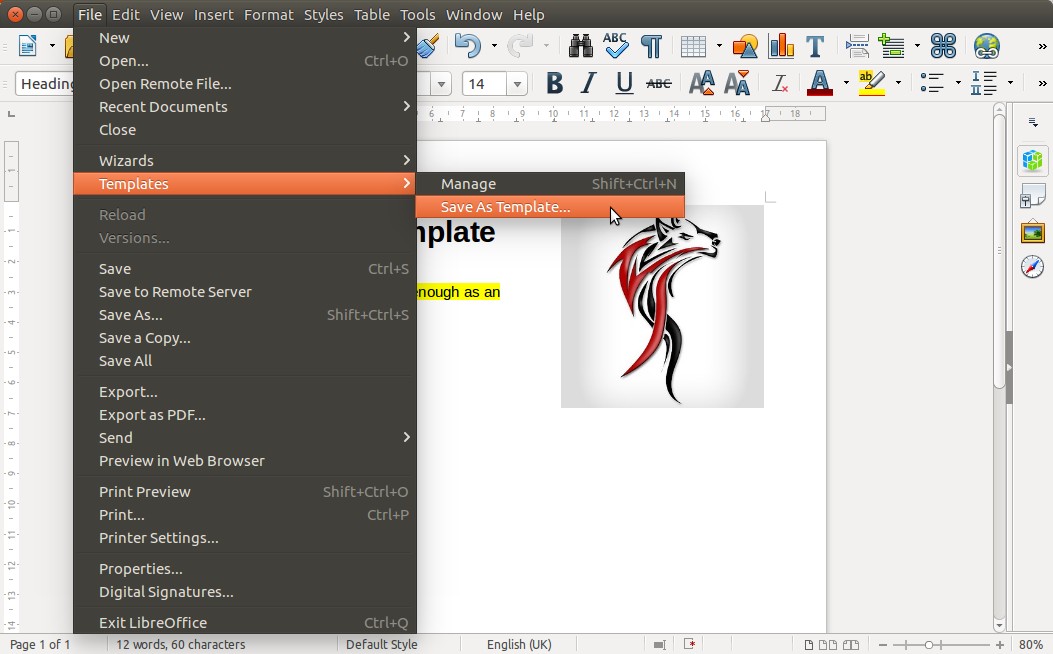Click the Insert Image shapes icon

point(745,46)
